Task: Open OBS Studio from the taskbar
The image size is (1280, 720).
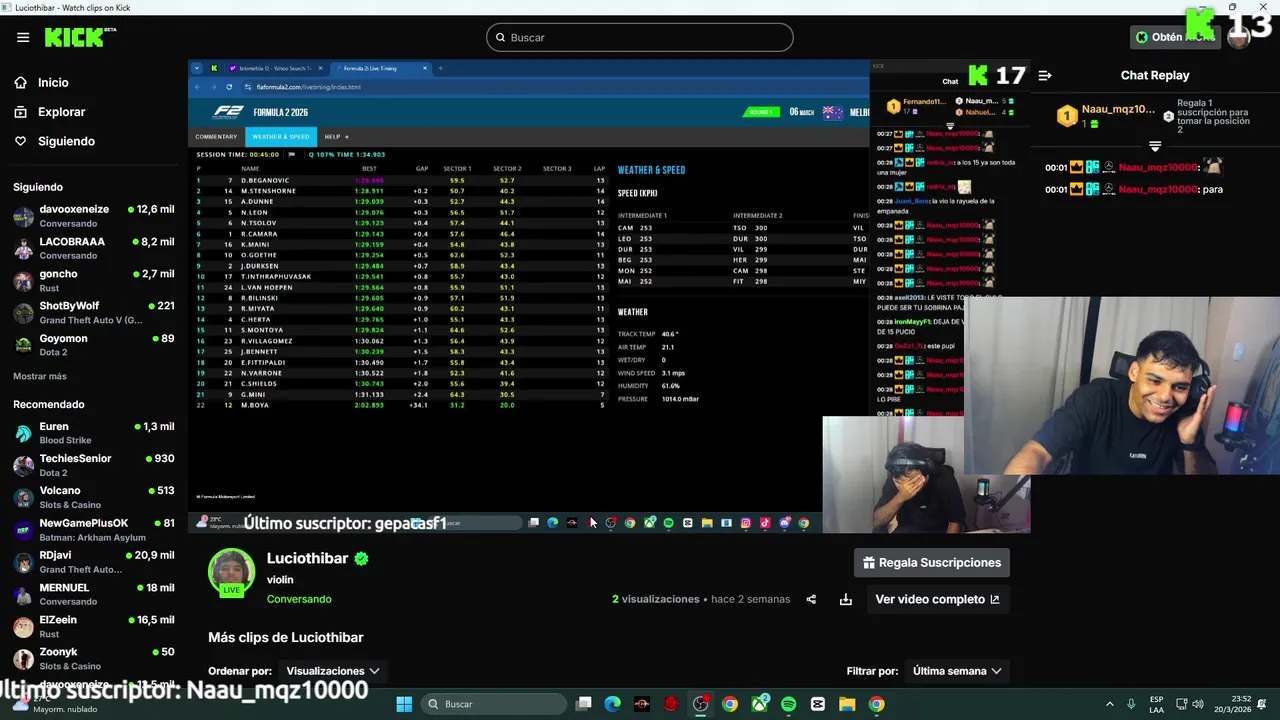Action: click(700, 704)
